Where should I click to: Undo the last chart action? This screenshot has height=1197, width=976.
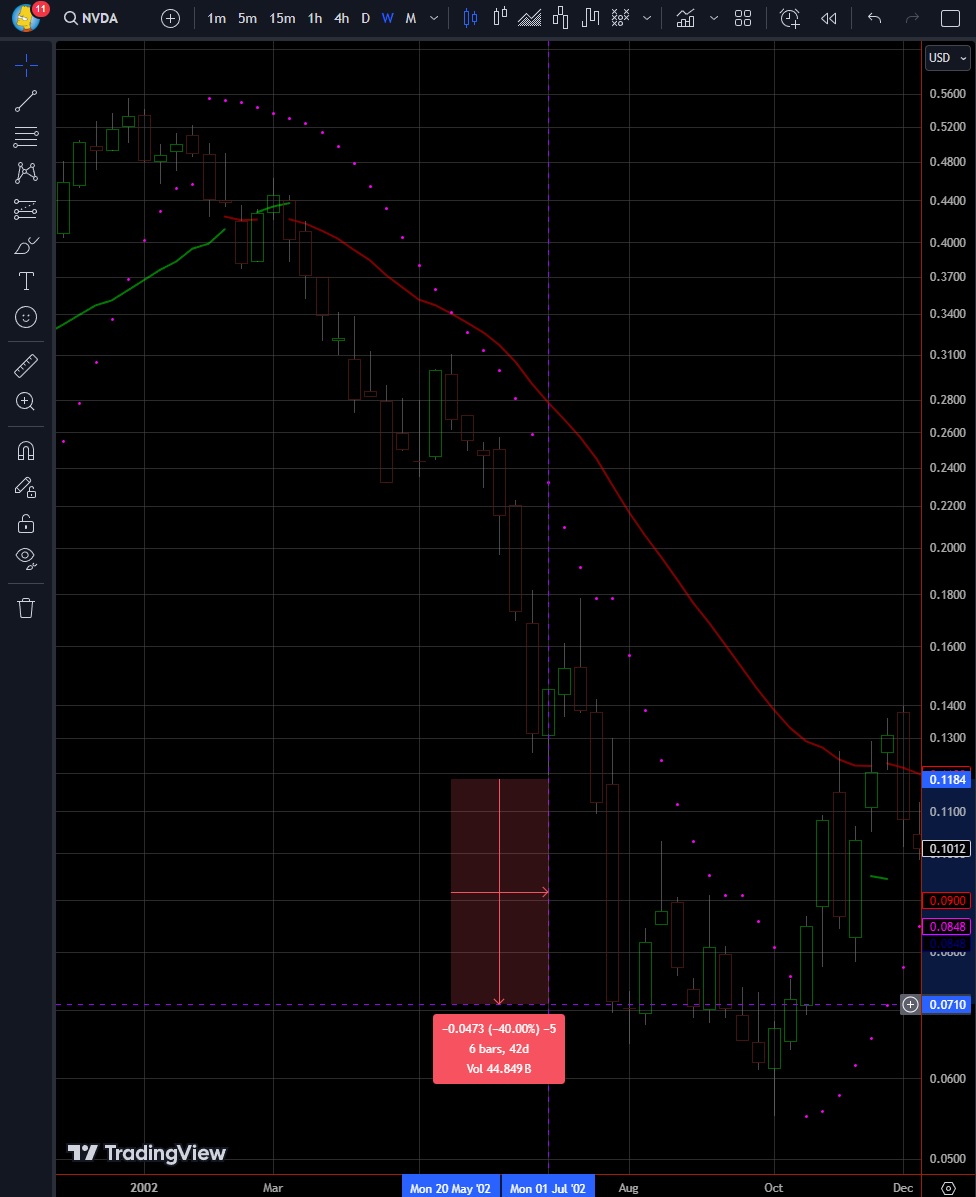pos(875,18)
